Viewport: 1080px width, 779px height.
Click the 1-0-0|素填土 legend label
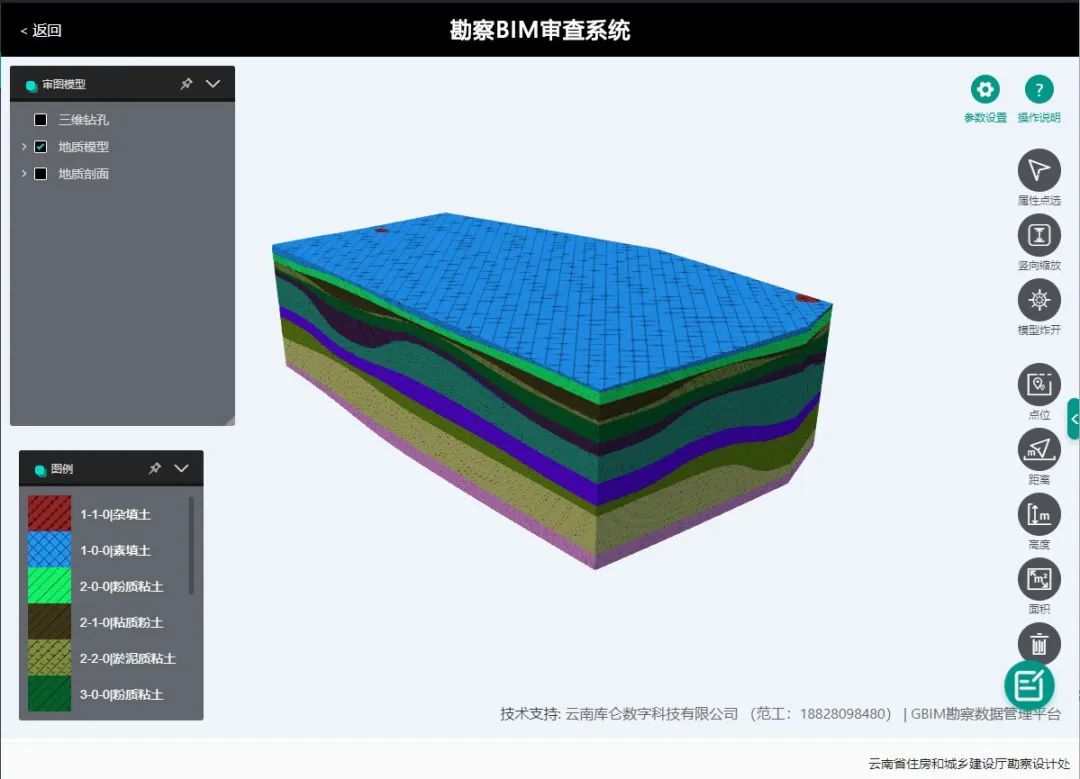coord(115,550)
